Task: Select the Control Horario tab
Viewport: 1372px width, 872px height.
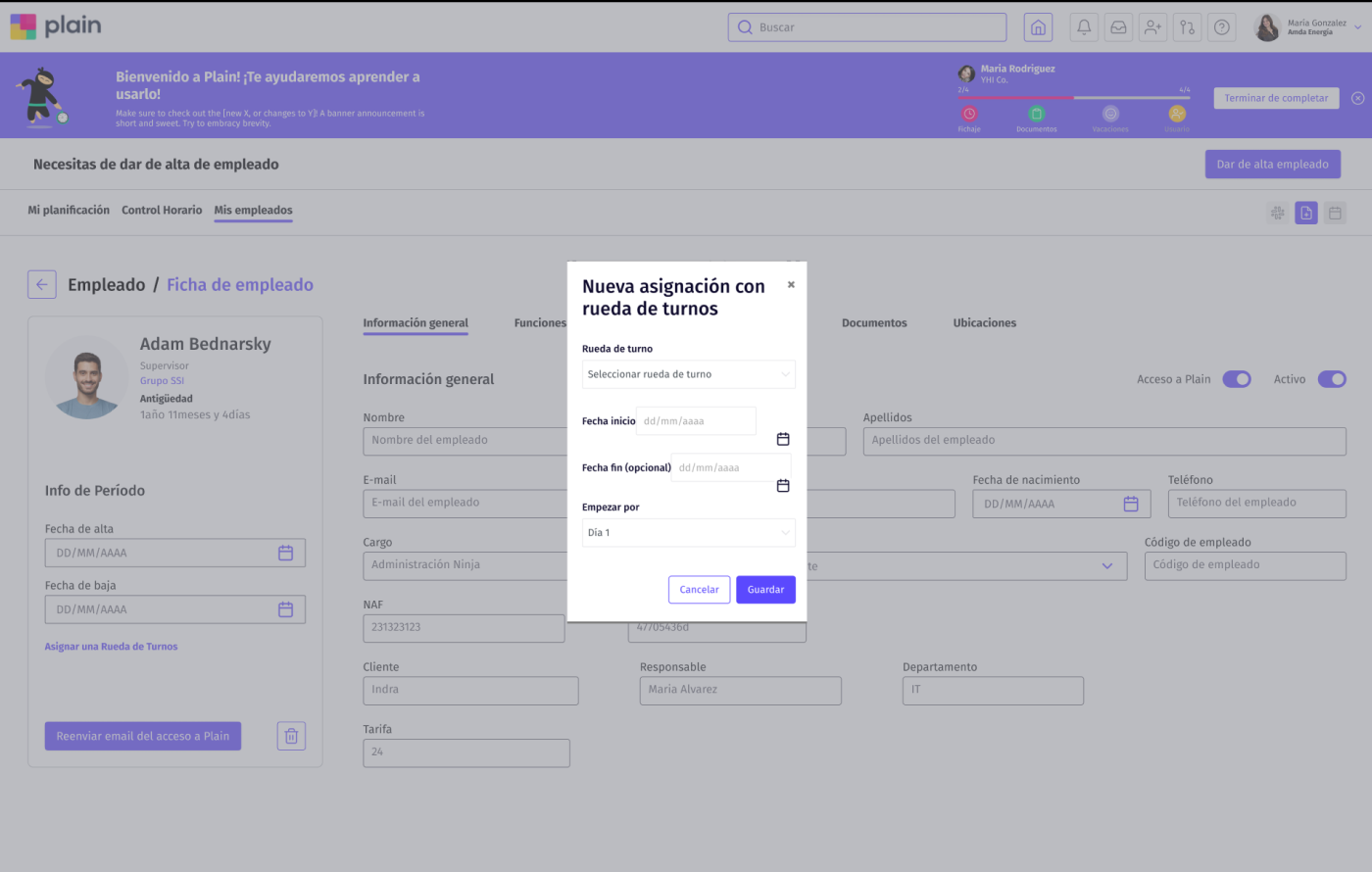Action: tap(162, 211)
